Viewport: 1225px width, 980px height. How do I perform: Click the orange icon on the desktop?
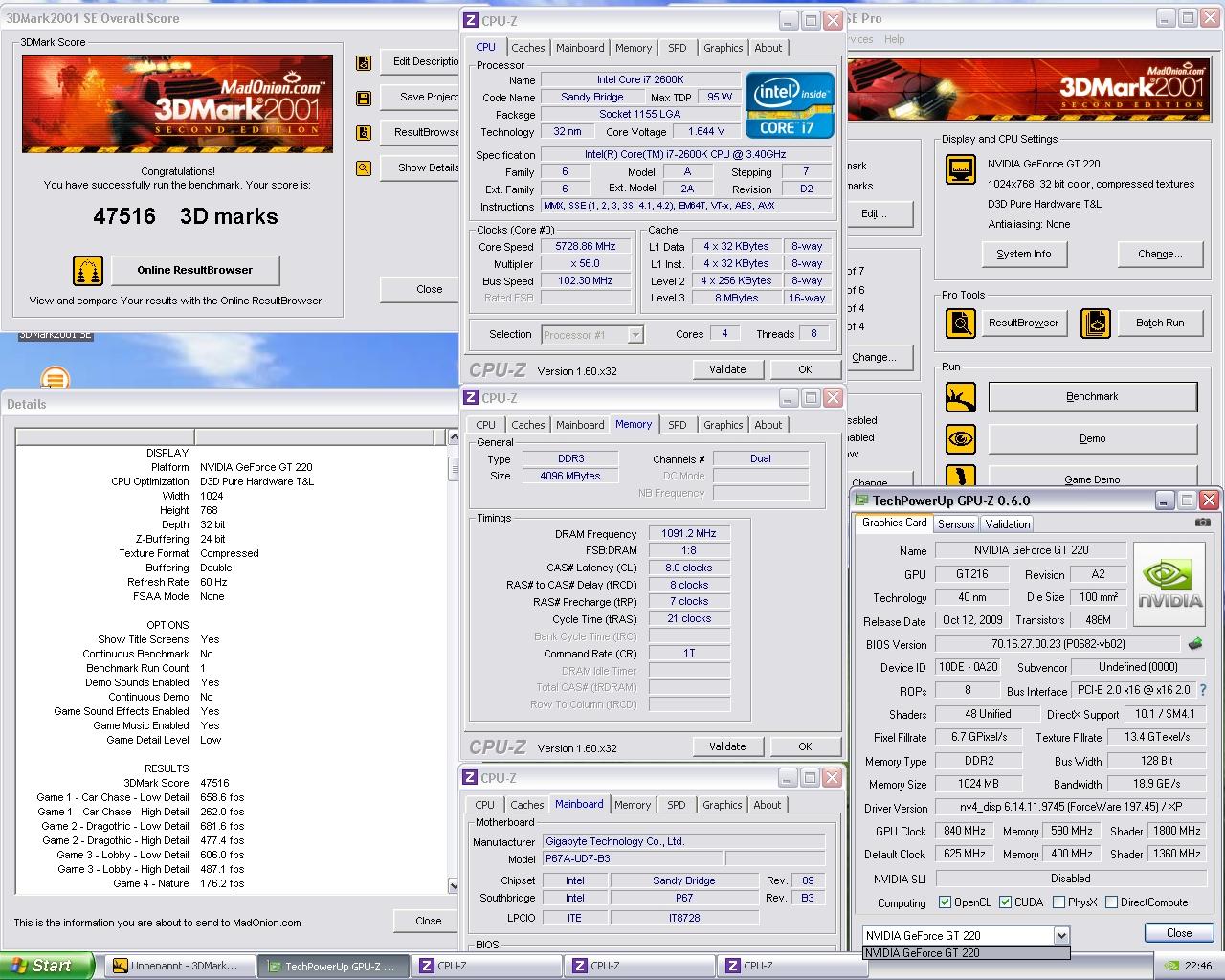[56, 379]
